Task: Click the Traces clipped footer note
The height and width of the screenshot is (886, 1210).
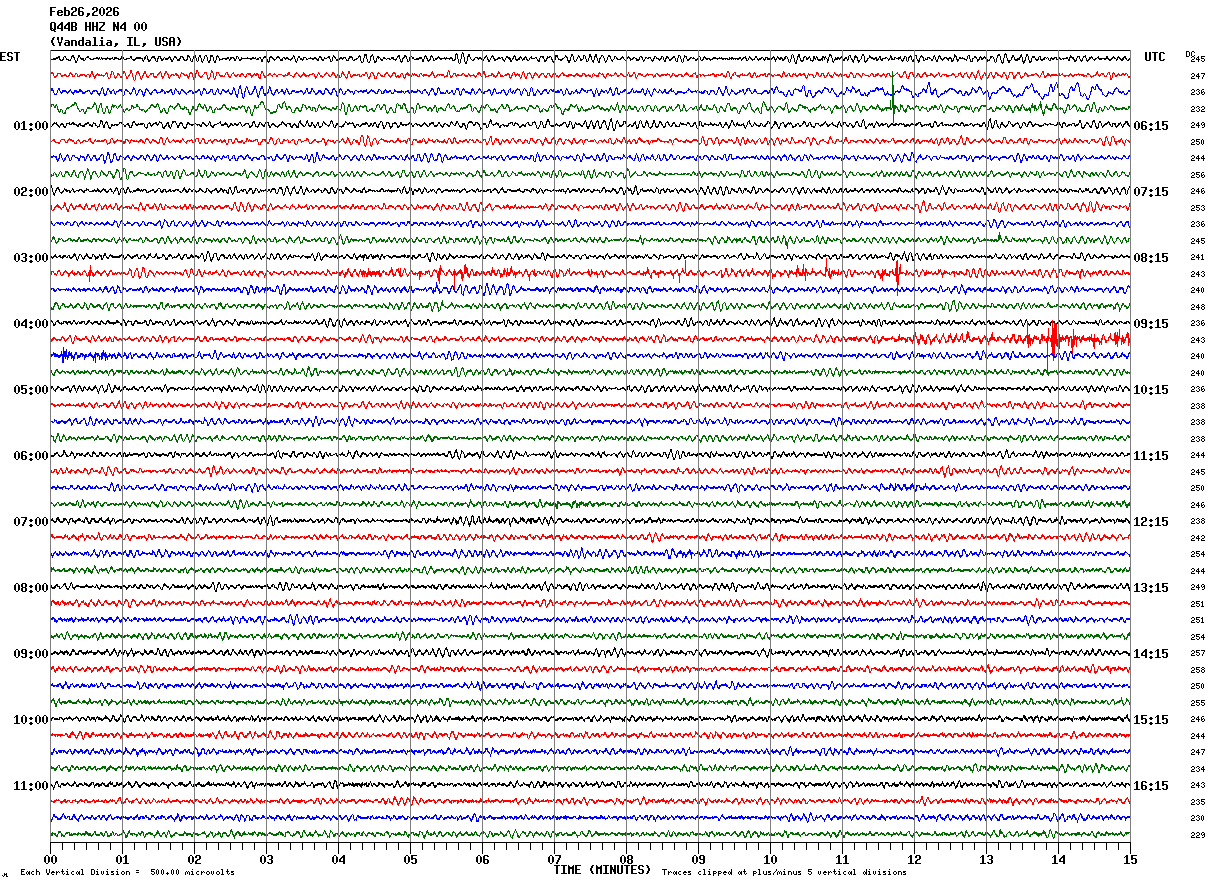Action: pyautogui.click(x=784, y=872)
